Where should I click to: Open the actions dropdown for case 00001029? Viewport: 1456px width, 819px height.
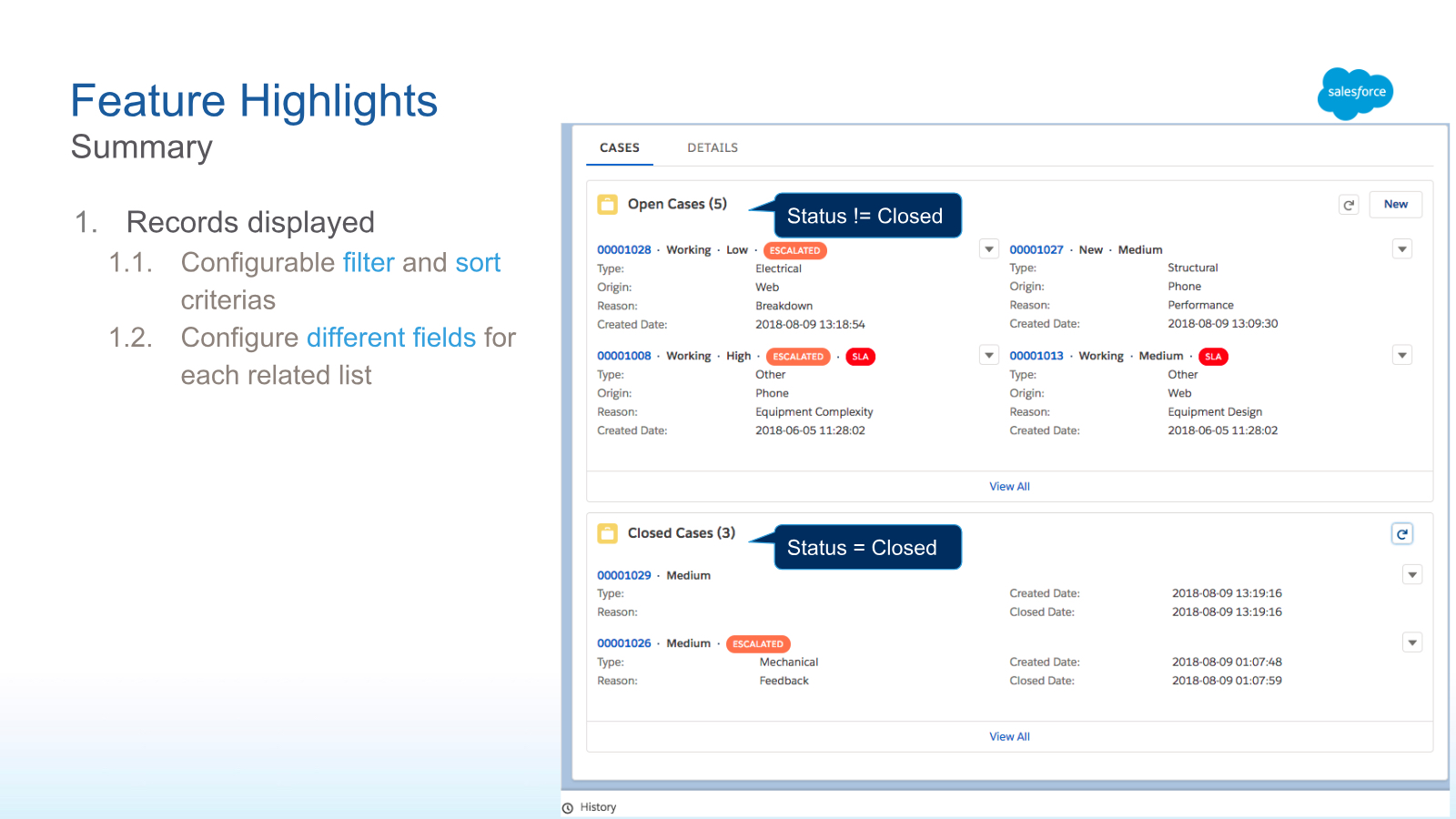[1412, 574]
